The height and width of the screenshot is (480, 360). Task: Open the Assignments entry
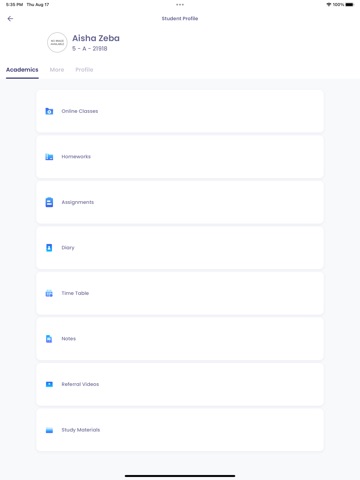click(x=180, y=202)
